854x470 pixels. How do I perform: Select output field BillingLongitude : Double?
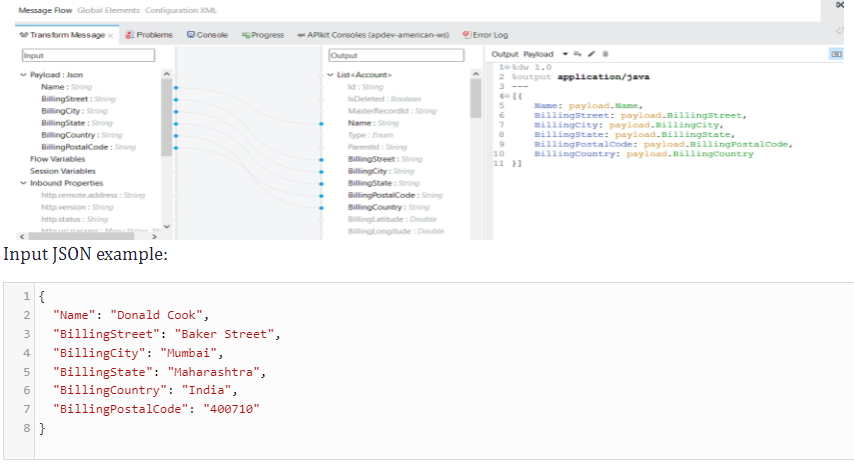tap(396, 231)
